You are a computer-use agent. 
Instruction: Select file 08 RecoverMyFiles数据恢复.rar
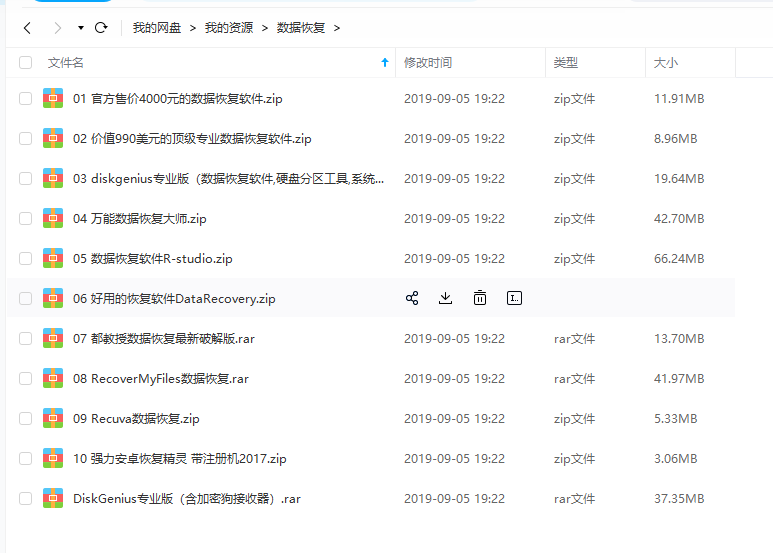point(161,379)
